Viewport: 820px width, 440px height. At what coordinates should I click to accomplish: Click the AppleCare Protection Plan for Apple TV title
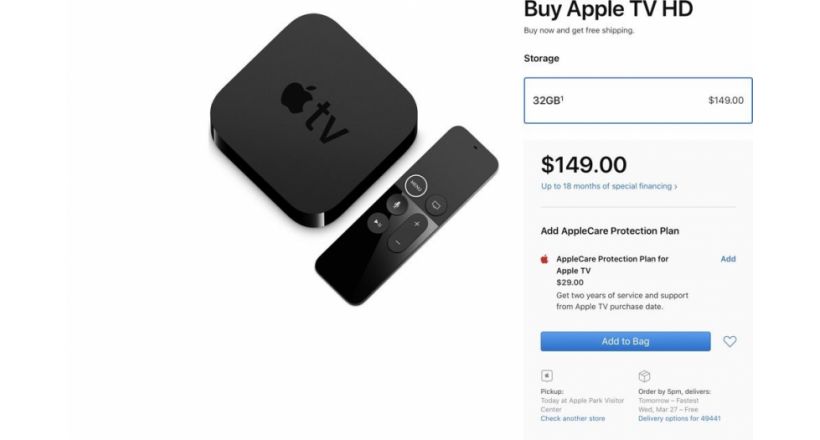click(x=612, y=265)
